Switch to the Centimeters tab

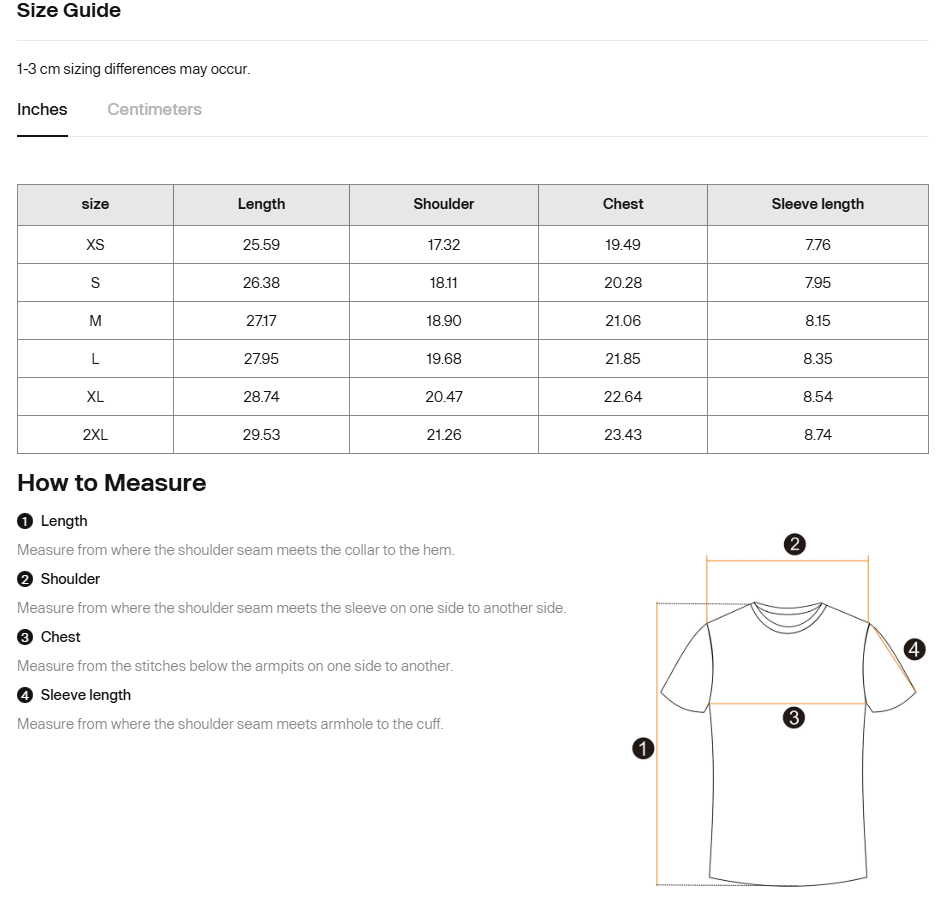[x=155, y=109]
